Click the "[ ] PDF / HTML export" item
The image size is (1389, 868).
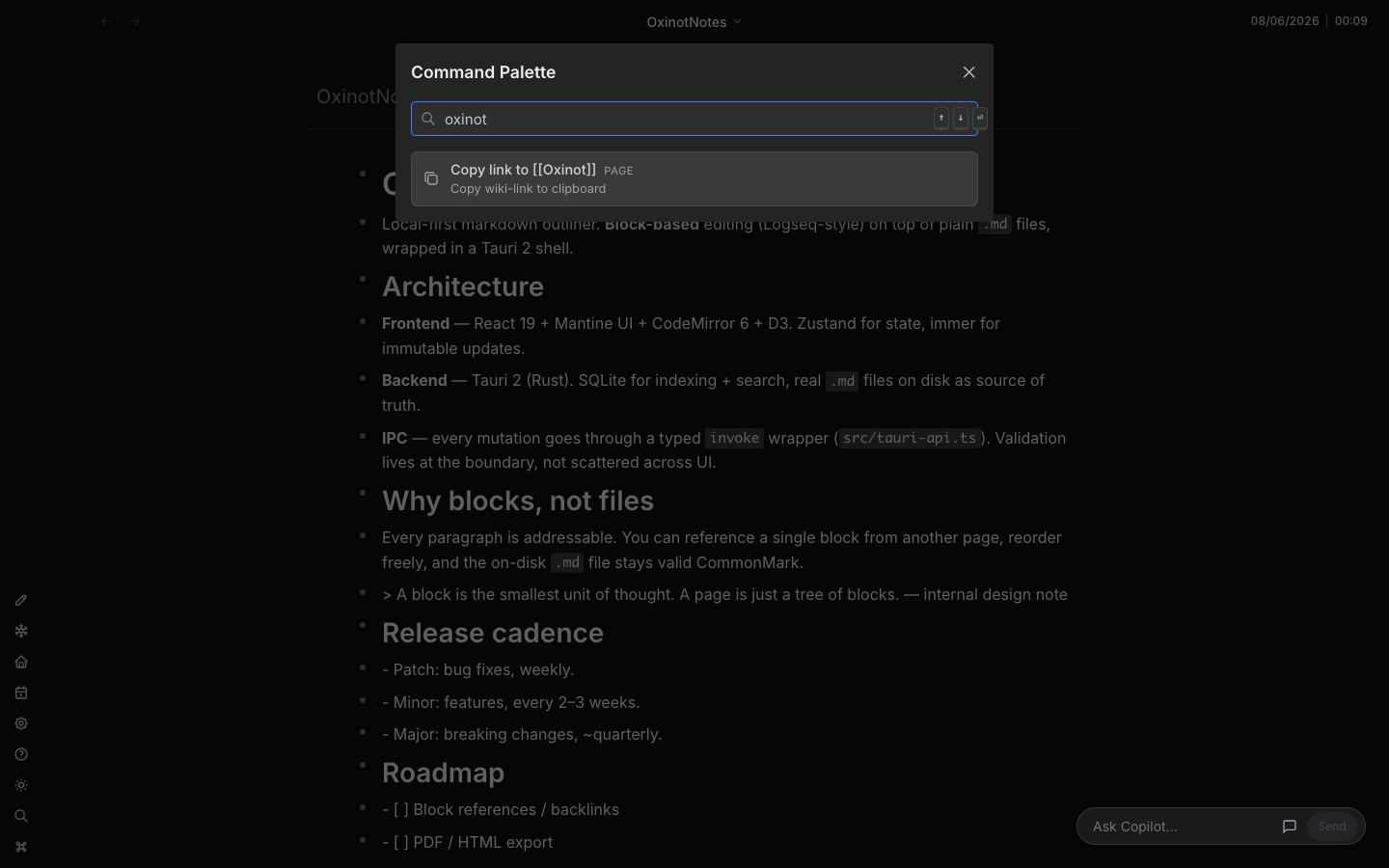[468, 842]
